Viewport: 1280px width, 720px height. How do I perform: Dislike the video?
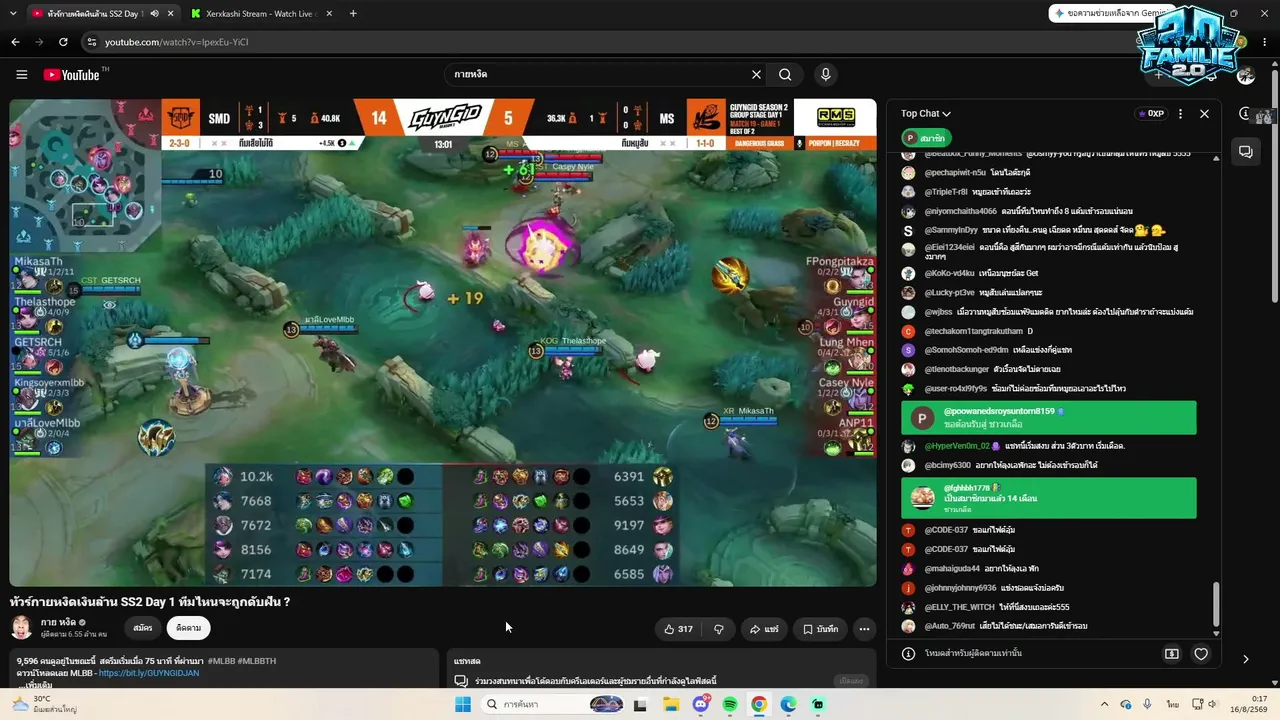[x=718, y=629]
